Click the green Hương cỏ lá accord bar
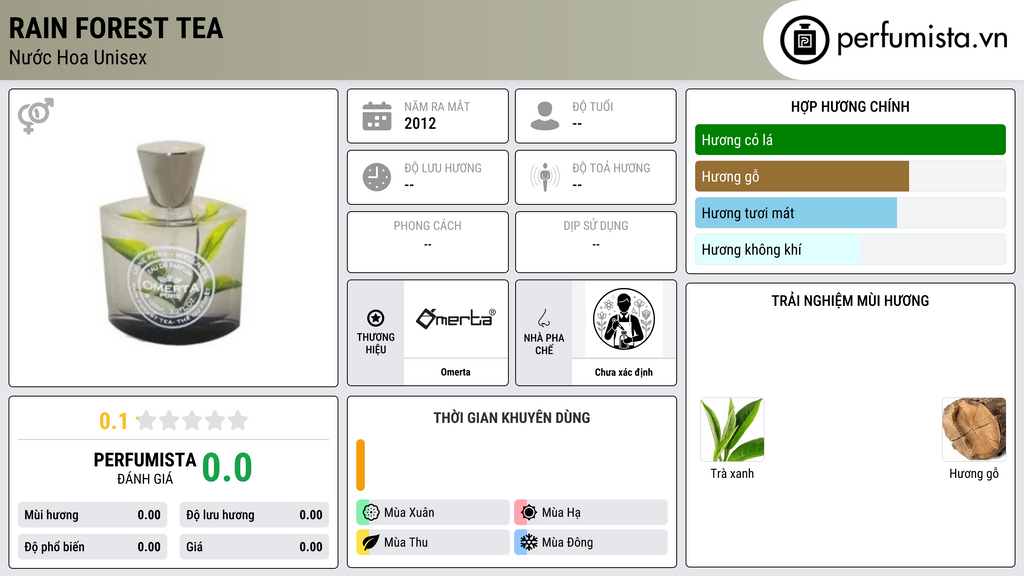The width and height of the screenshot is (1024, 576). [x=850, y=140]
